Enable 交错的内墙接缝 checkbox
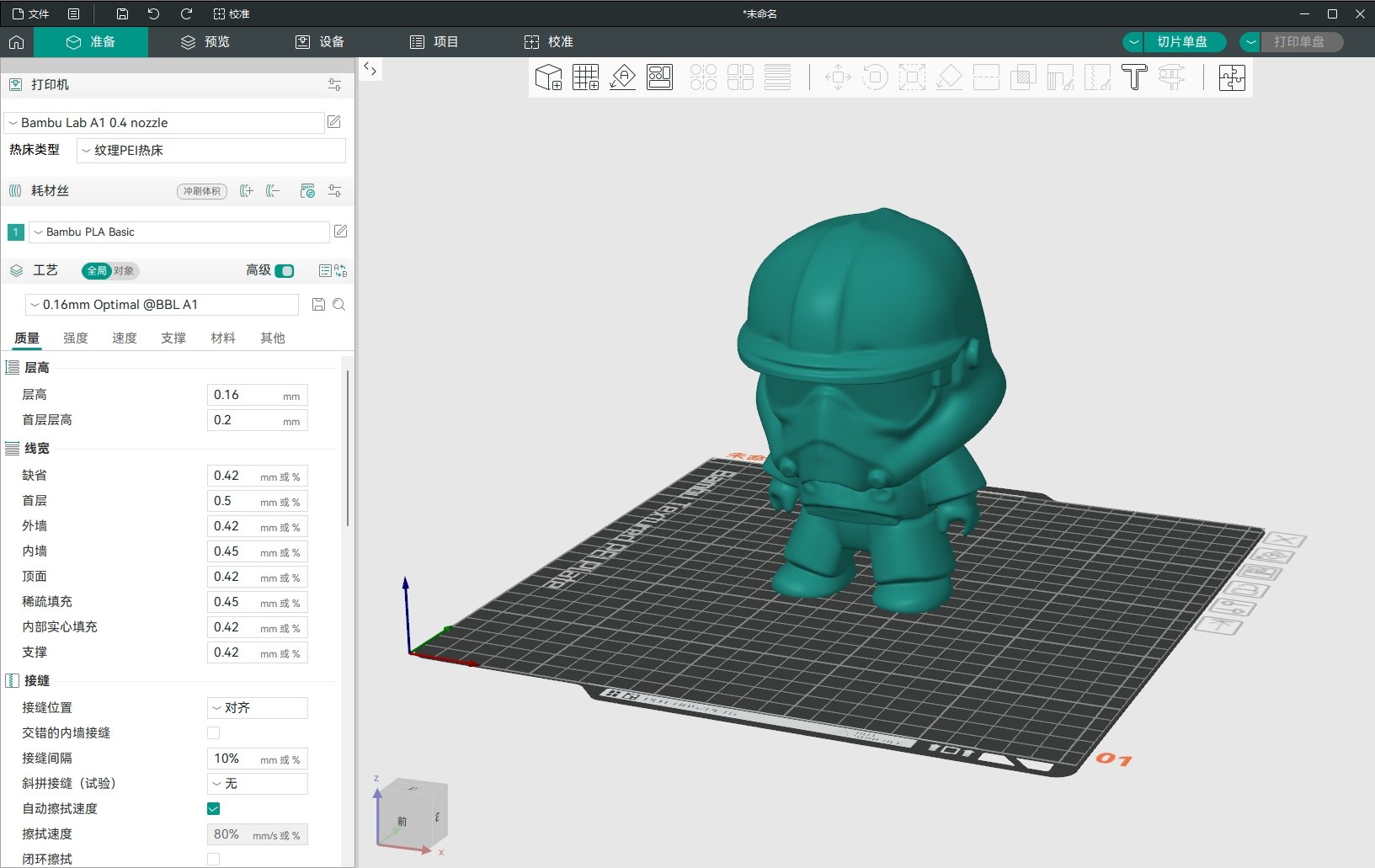Image resolution: width=1375 pixels, height=868 pixels. [214, 733]
